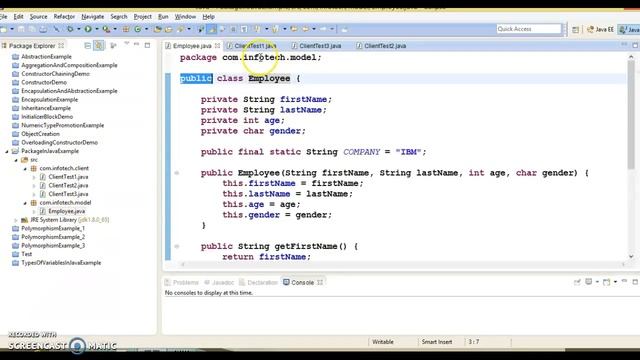Open the Window menu
The image size is (640, 360).
click(x=185, y=17)
